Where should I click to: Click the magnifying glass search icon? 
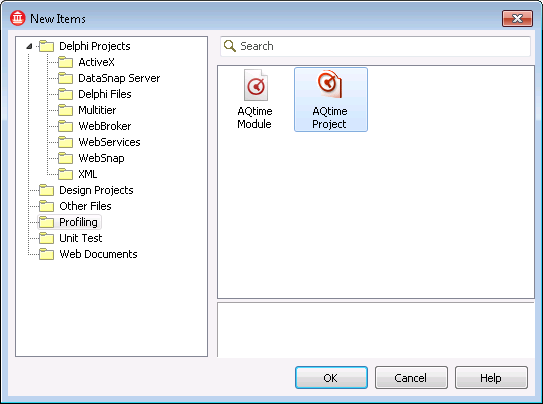point(230,46)
